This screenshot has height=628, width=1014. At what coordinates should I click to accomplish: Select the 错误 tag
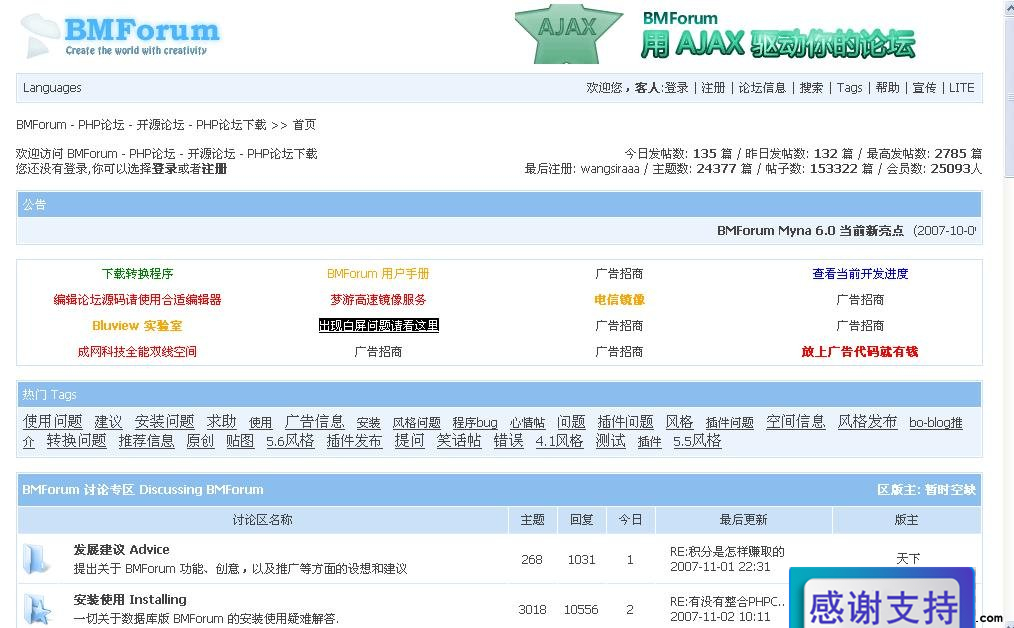pos(508,441)
